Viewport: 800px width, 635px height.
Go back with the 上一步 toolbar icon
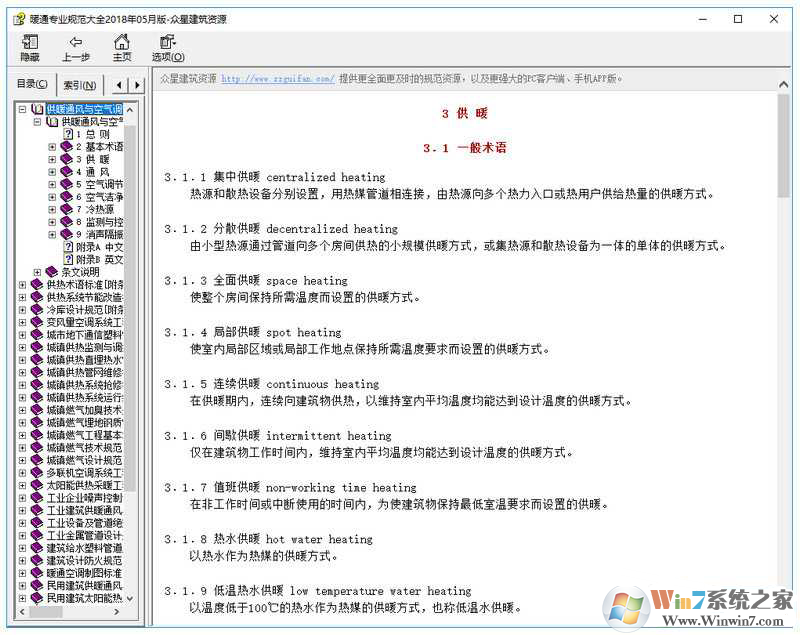coord(76,48)
